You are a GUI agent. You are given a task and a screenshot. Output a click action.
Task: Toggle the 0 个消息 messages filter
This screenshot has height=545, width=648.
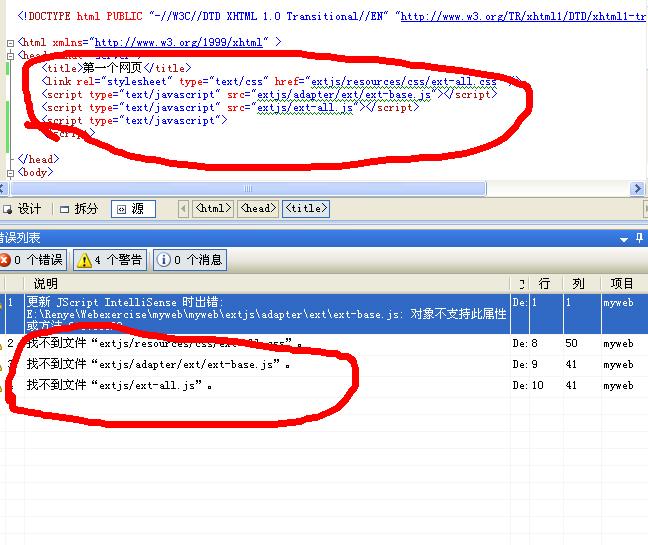pyautogui.click(x=190, y=260)
